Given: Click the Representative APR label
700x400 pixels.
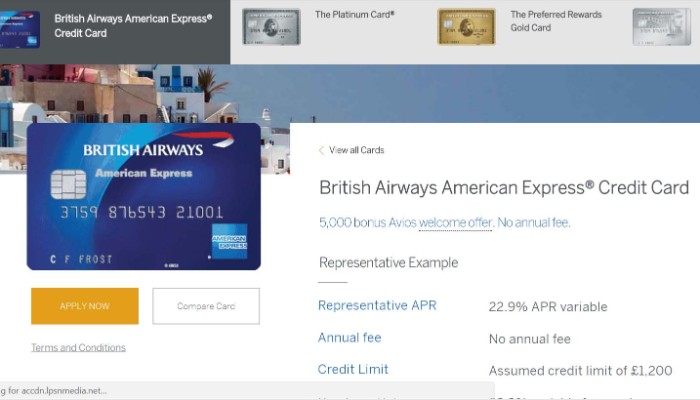Looking at the screenshot, I should (x=377, y=306).
